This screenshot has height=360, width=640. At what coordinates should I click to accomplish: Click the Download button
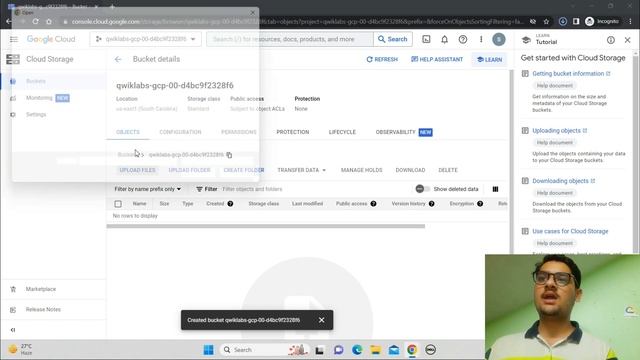click(x=410, y=170)
